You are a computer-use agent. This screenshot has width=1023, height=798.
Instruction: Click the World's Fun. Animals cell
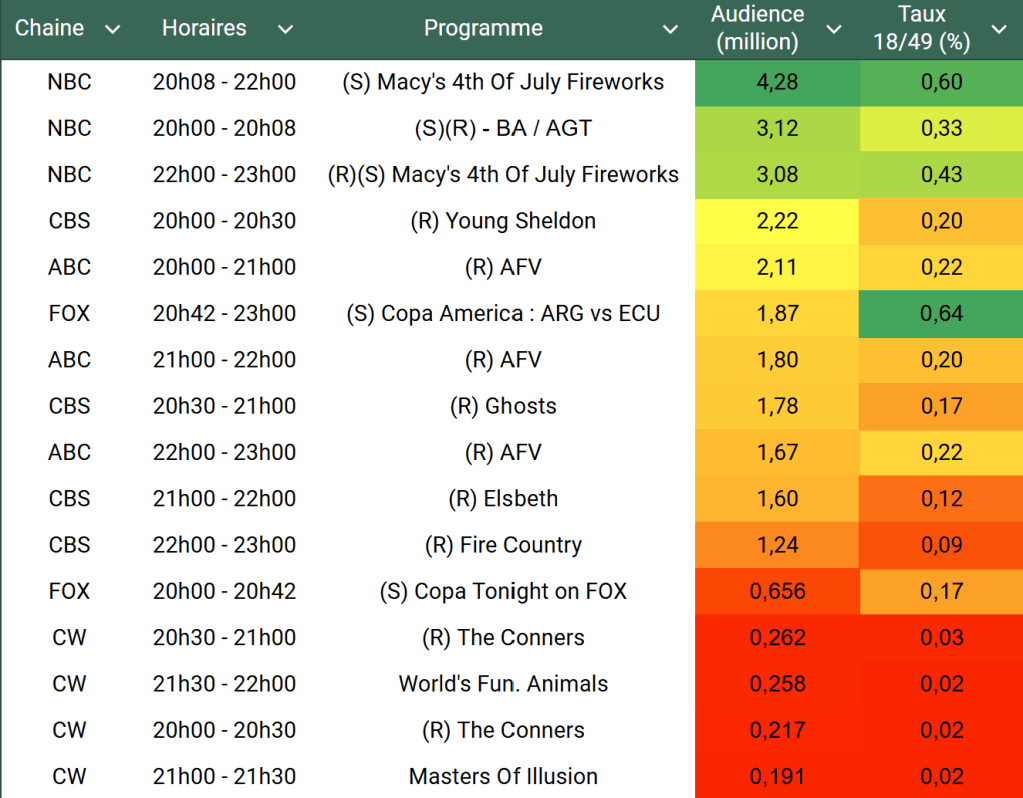(x=503, y=684)
